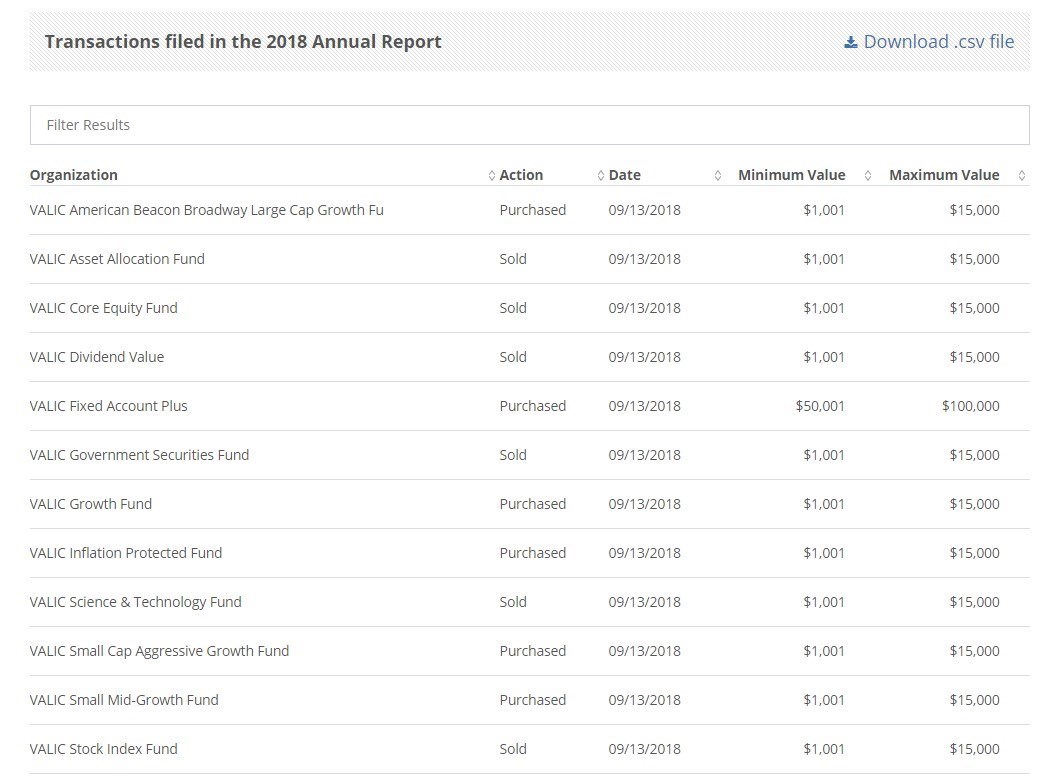This screenshot has height=776, width=1052.
Task: Open the Download .csv file link
Action: (938, 42)
